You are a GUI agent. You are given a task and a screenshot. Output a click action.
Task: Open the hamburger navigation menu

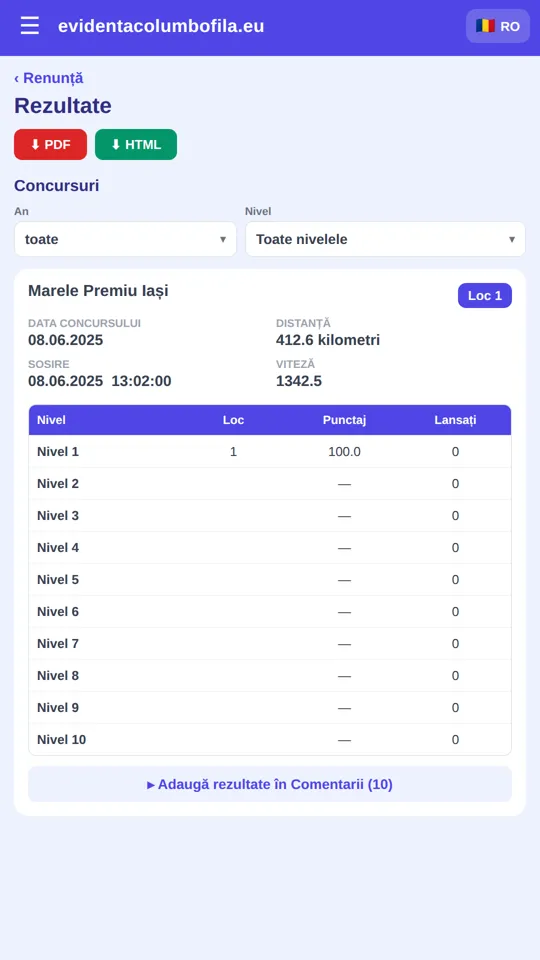29,26
